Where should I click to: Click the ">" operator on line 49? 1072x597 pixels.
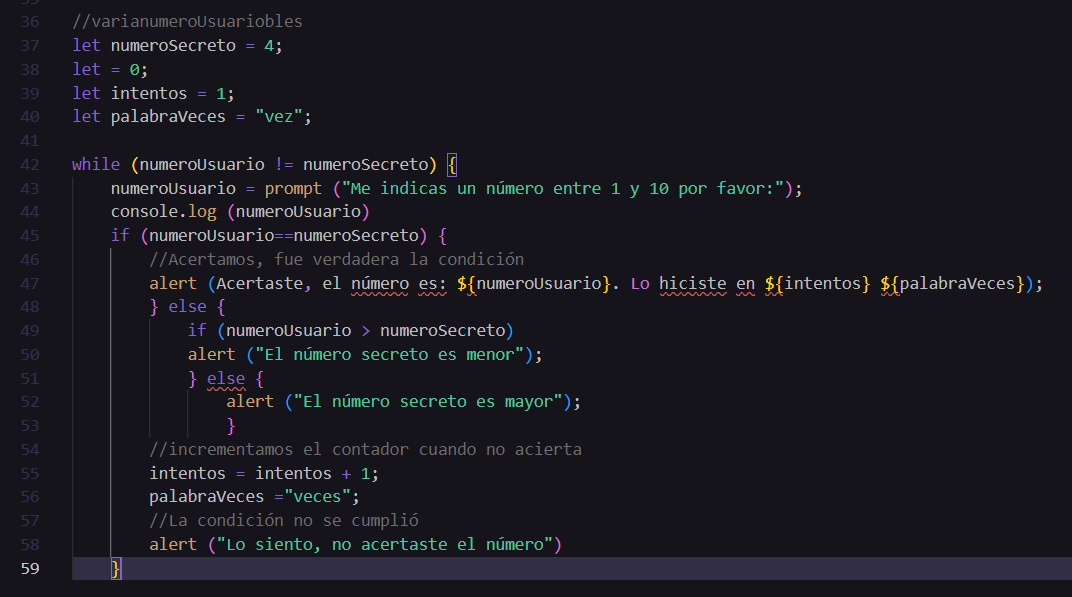tap(366, 331)
